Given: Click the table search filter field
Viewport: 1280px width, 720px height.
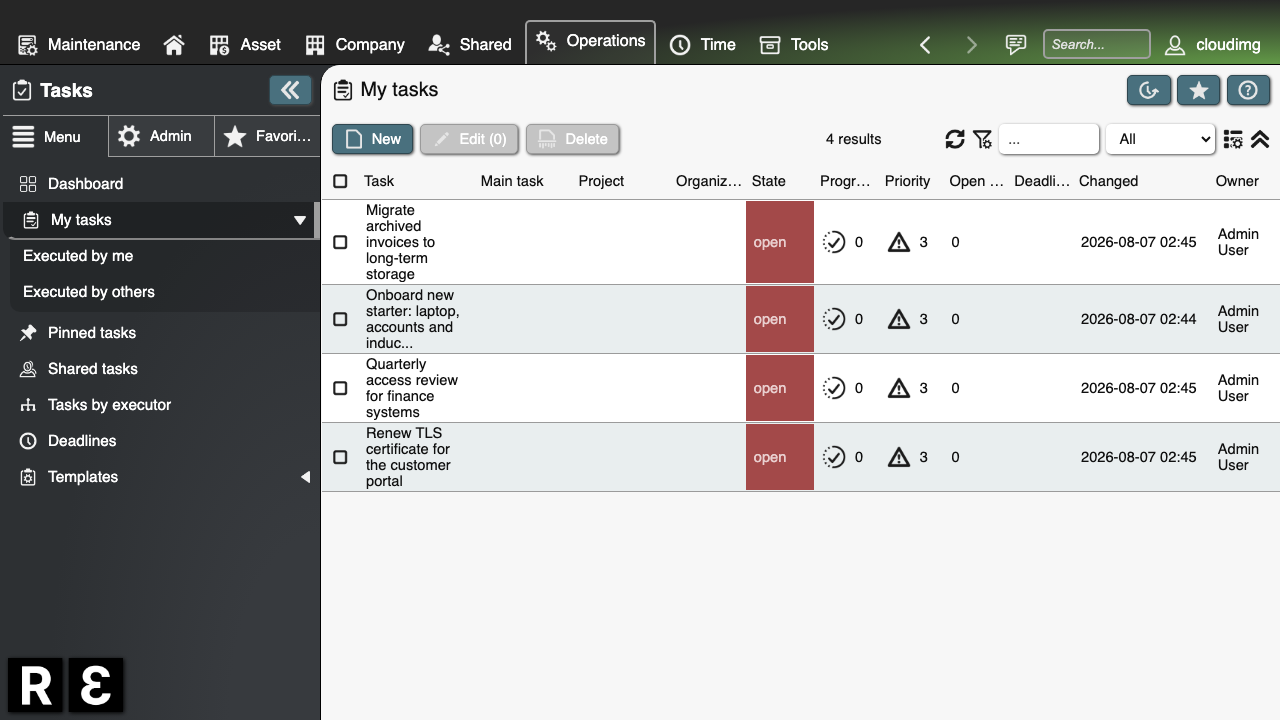Looking at the screenshot, I should pos(1049,139).
